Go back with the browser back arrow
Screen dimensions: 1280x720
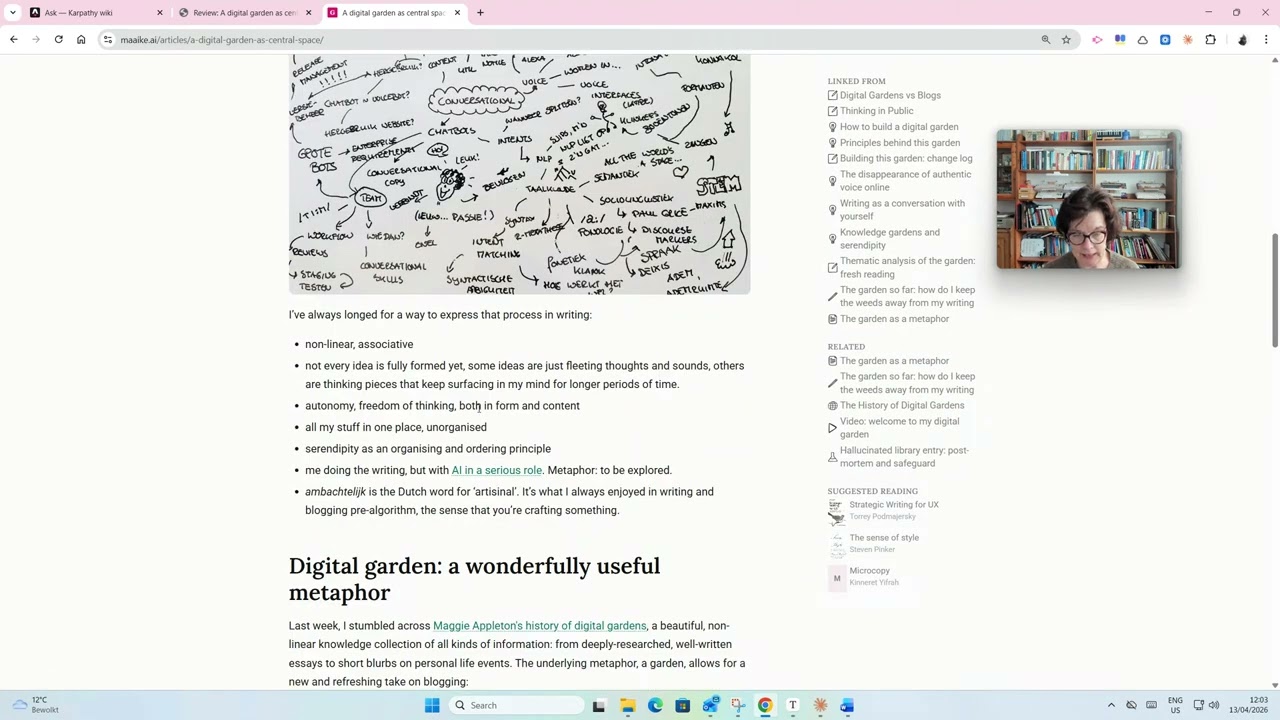coord(13,39)
